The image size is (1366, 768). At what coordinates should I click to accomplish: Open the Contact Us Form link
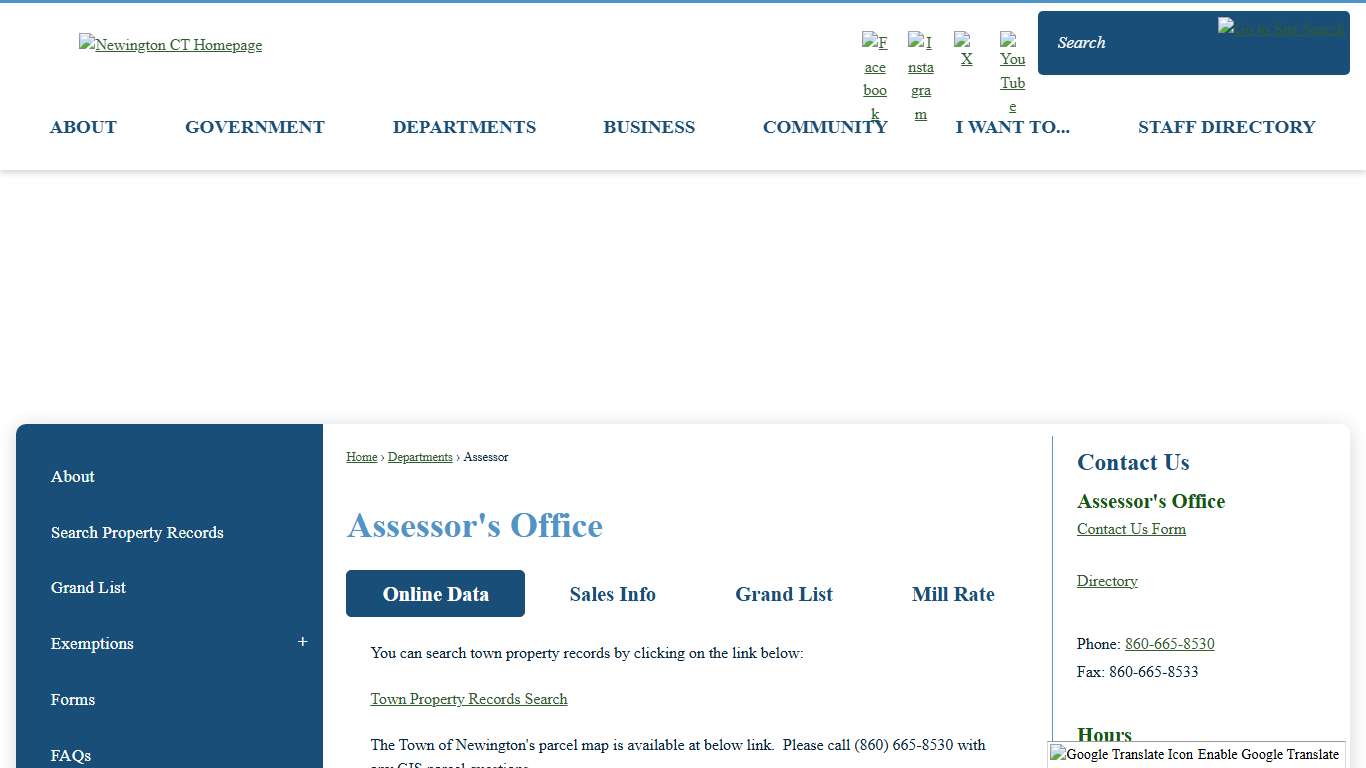[x=1131, y=529]
